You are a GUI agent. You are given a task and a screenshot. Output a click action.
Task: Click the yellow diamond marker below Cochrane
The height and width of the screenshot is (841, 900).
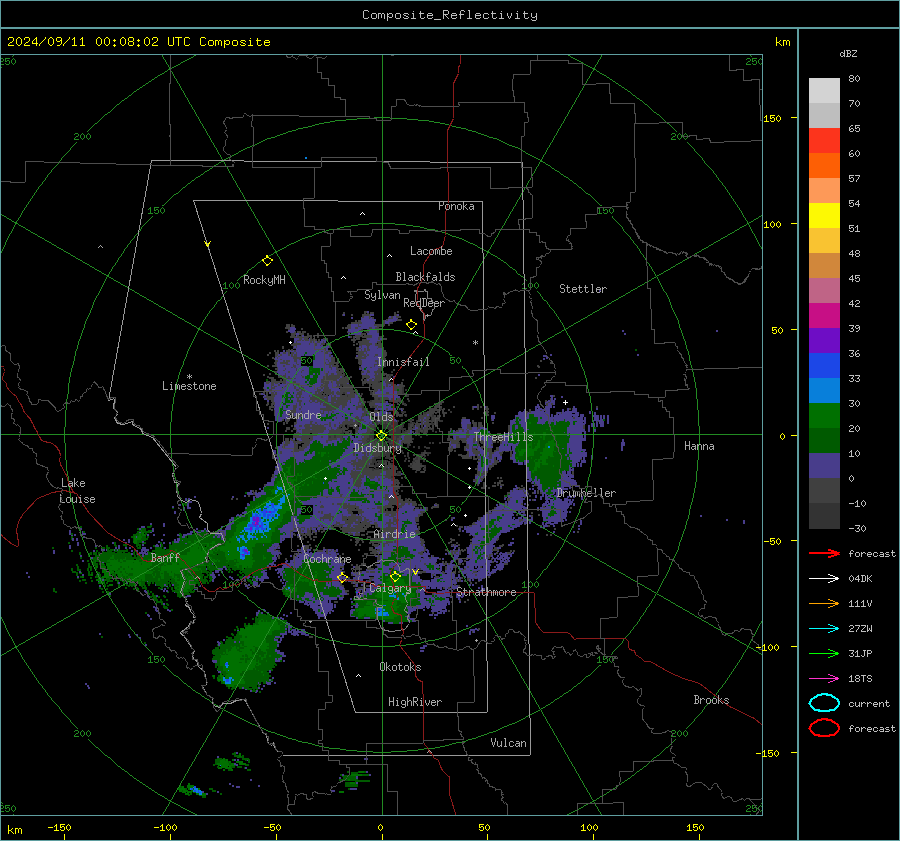[342, 577]
